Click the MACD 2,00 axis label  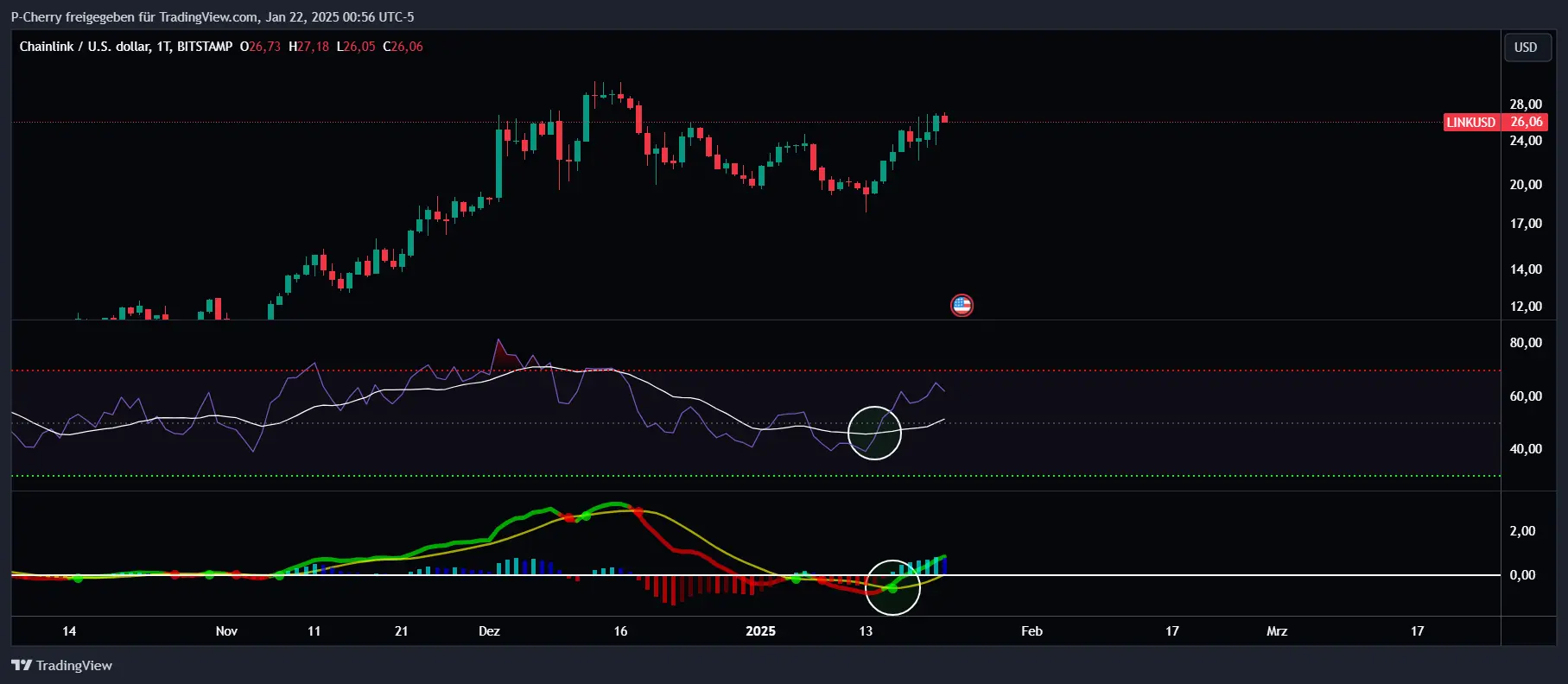(x=1522, y=530)
